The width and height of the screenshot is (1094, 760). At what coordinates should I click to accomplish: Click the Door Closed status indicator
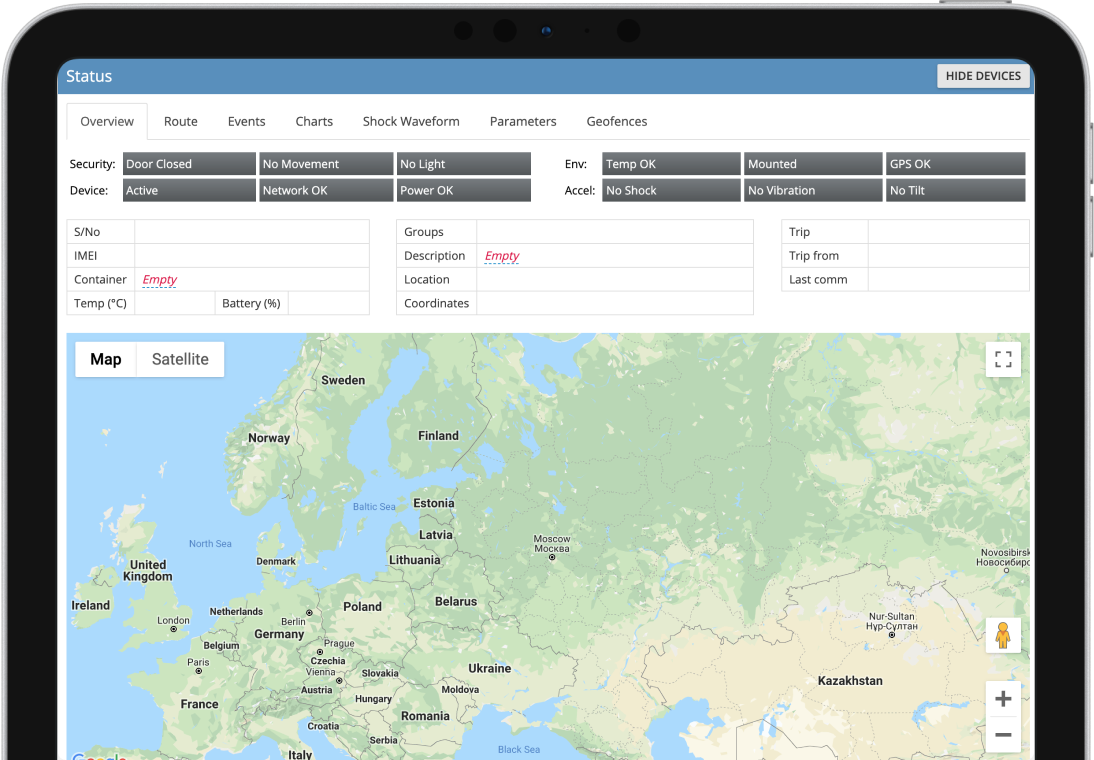pyautogui.click(x=189, y=164)
